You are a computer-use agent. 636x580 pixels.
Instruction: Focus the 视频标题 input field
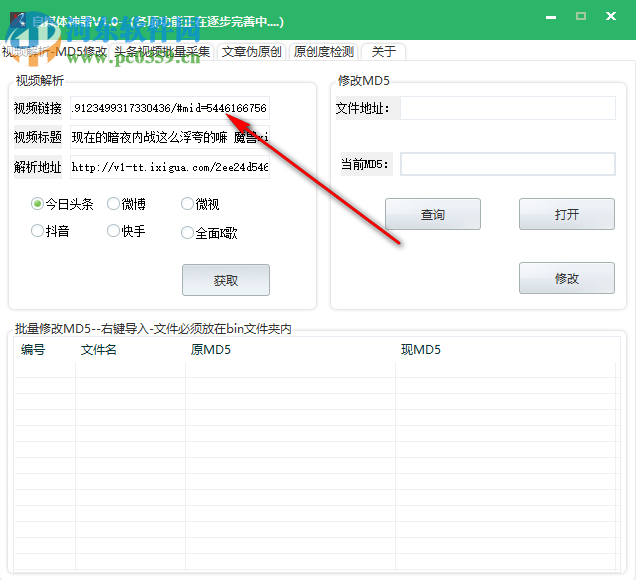(170, 137)
